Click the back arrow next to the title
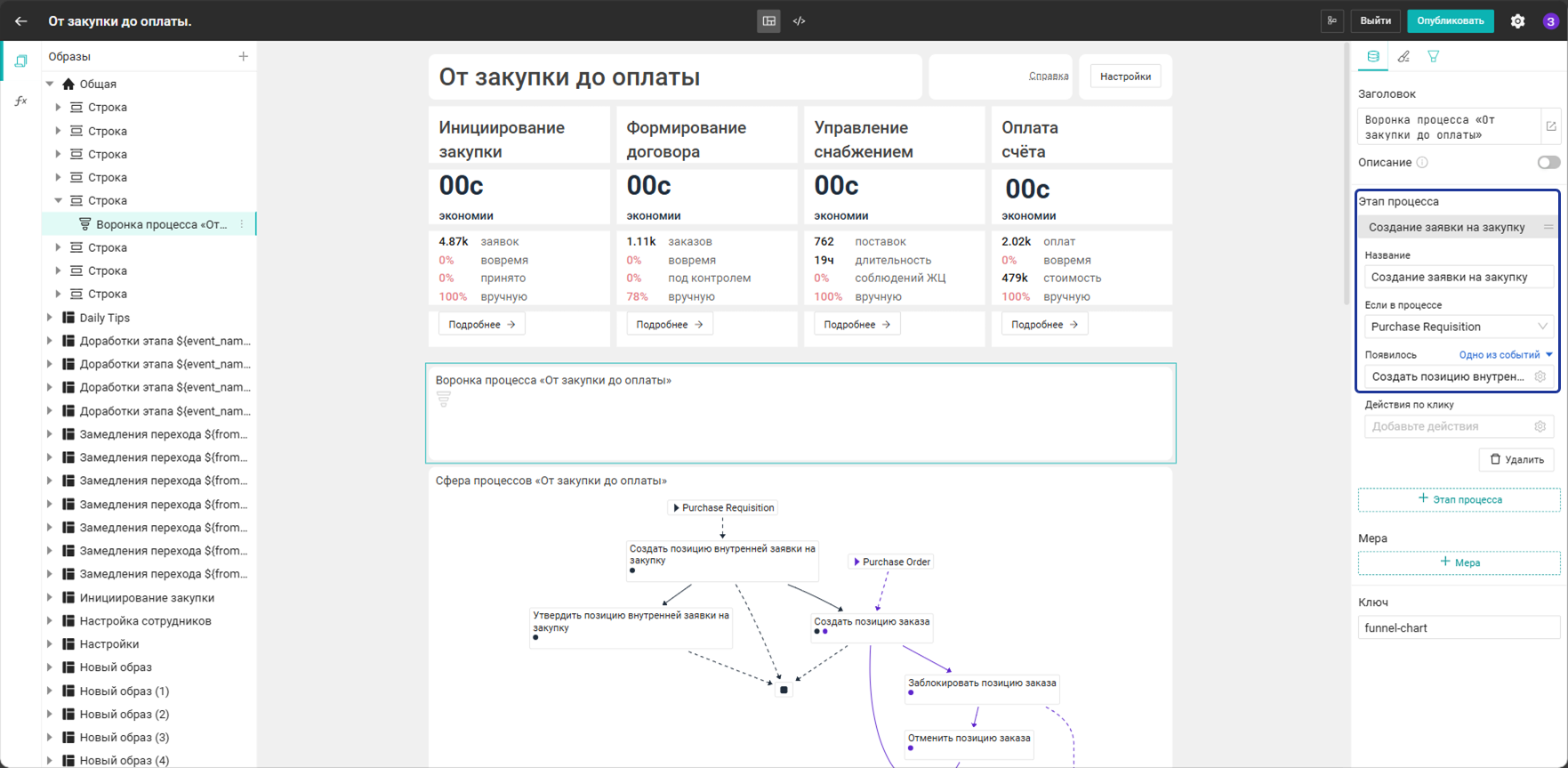 click(x=21, y=20)
